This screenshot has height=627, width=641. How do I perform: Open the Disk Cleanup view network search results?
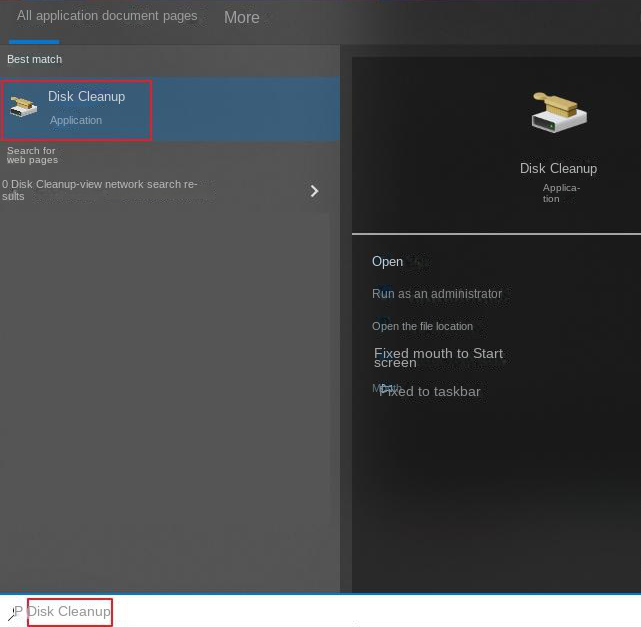click(100, 190)
